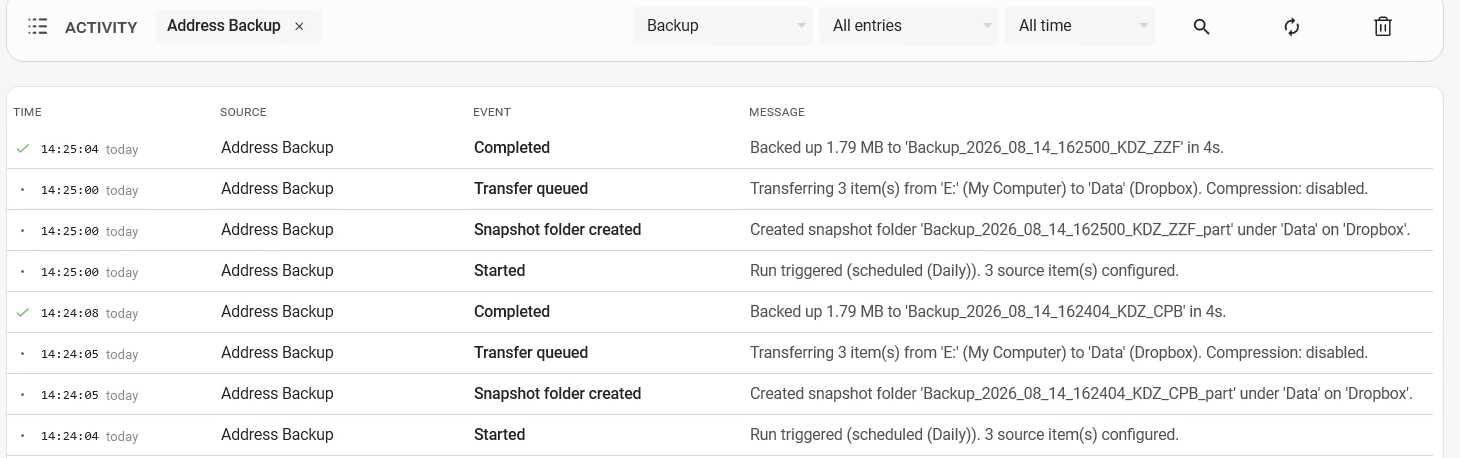Screen dimensions: 1460x458
Task: Click the 14:24:08 timestamp
Action: pos(70,313)
